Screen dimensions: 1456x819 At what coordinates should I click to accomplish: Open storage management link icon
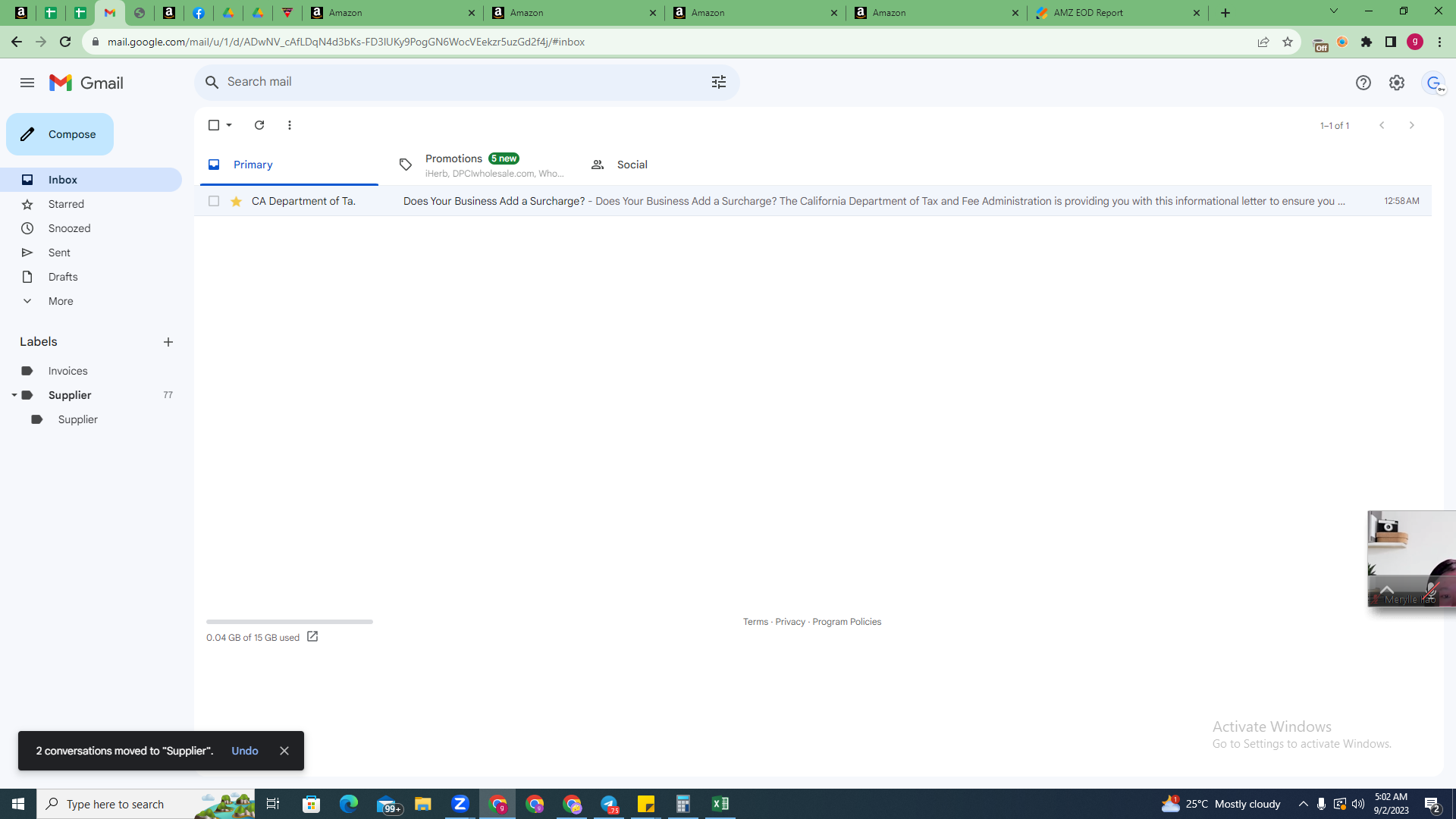click(312, 637)
